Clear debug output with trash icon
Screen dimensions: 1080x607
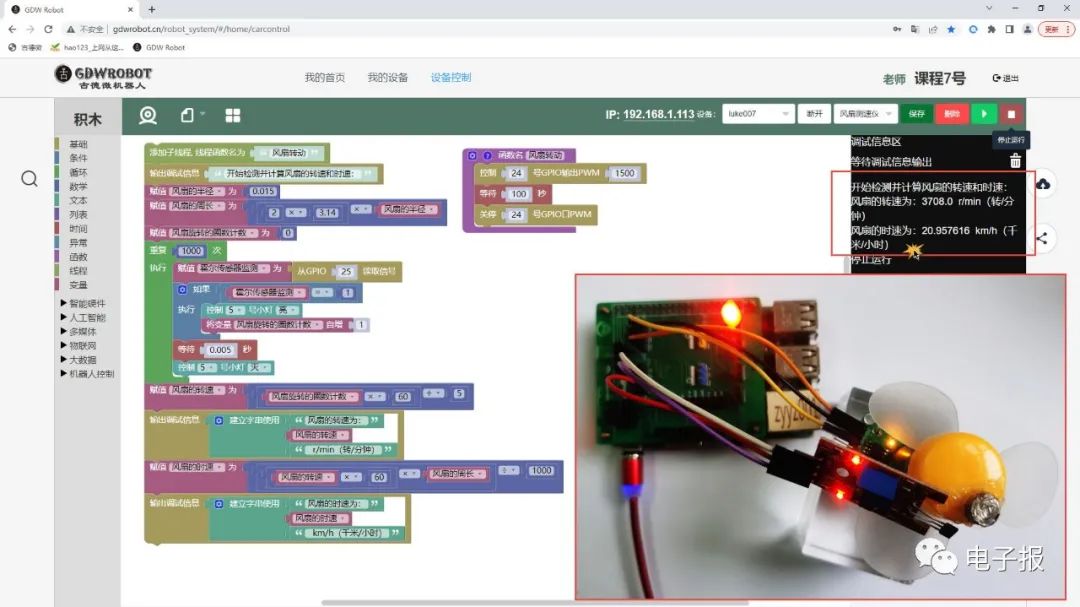[x=1015, y=161]
